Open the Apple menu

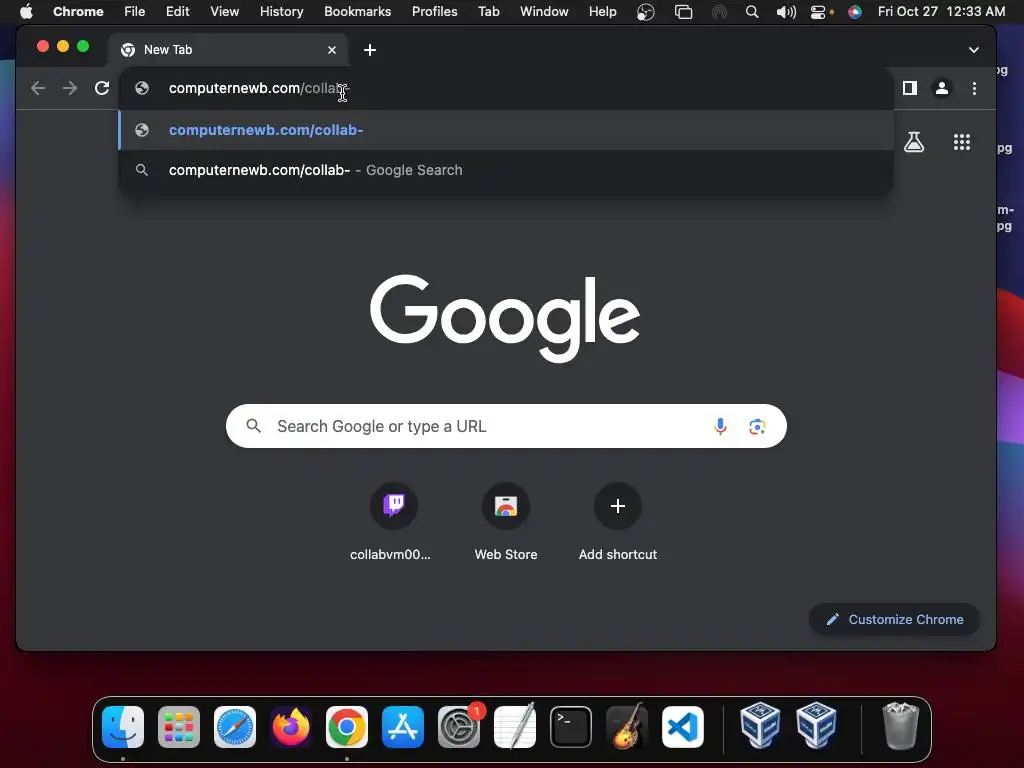(26, 12)
